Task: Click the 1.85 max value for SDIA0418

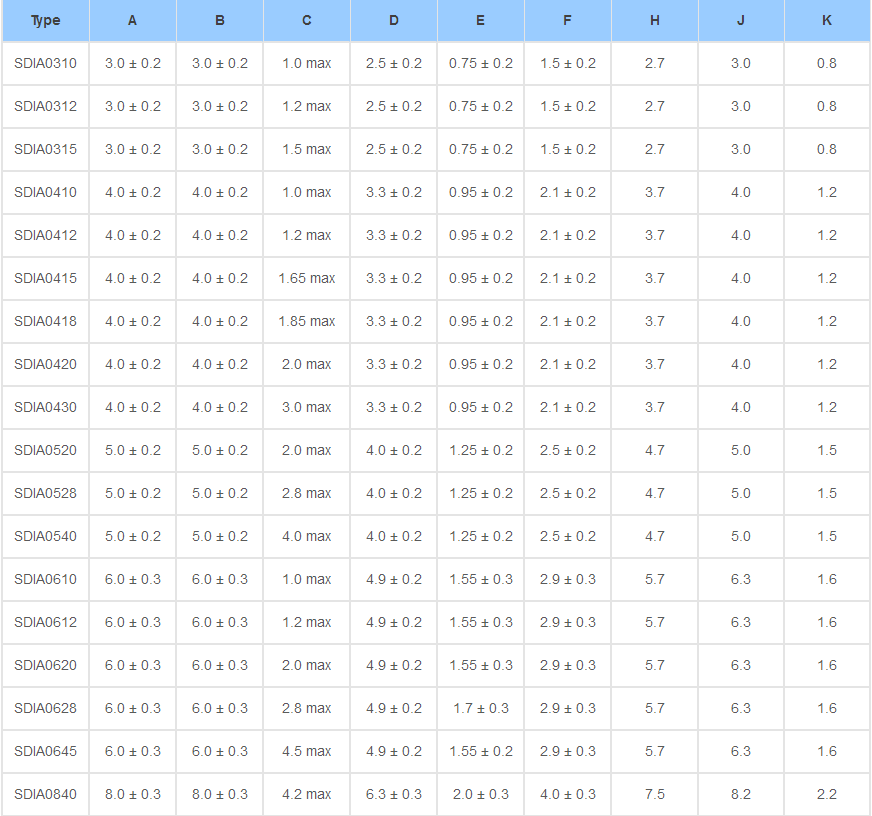Action: (306, 322)
